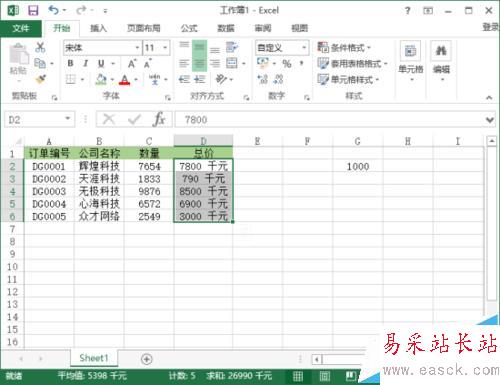Open 套用表格格式 table format menu
Screen dimensions: 500x385
[x=352, y=63]
